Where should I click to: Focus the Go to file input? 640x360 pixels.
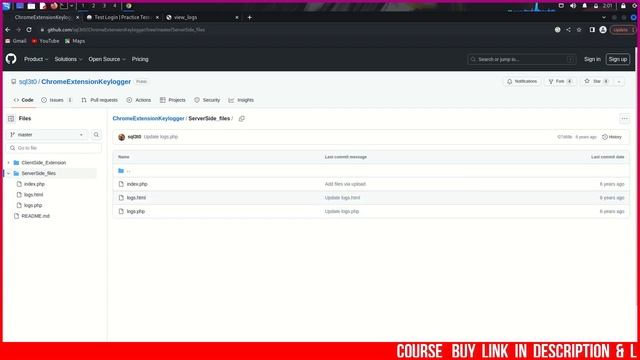[54, 148]
